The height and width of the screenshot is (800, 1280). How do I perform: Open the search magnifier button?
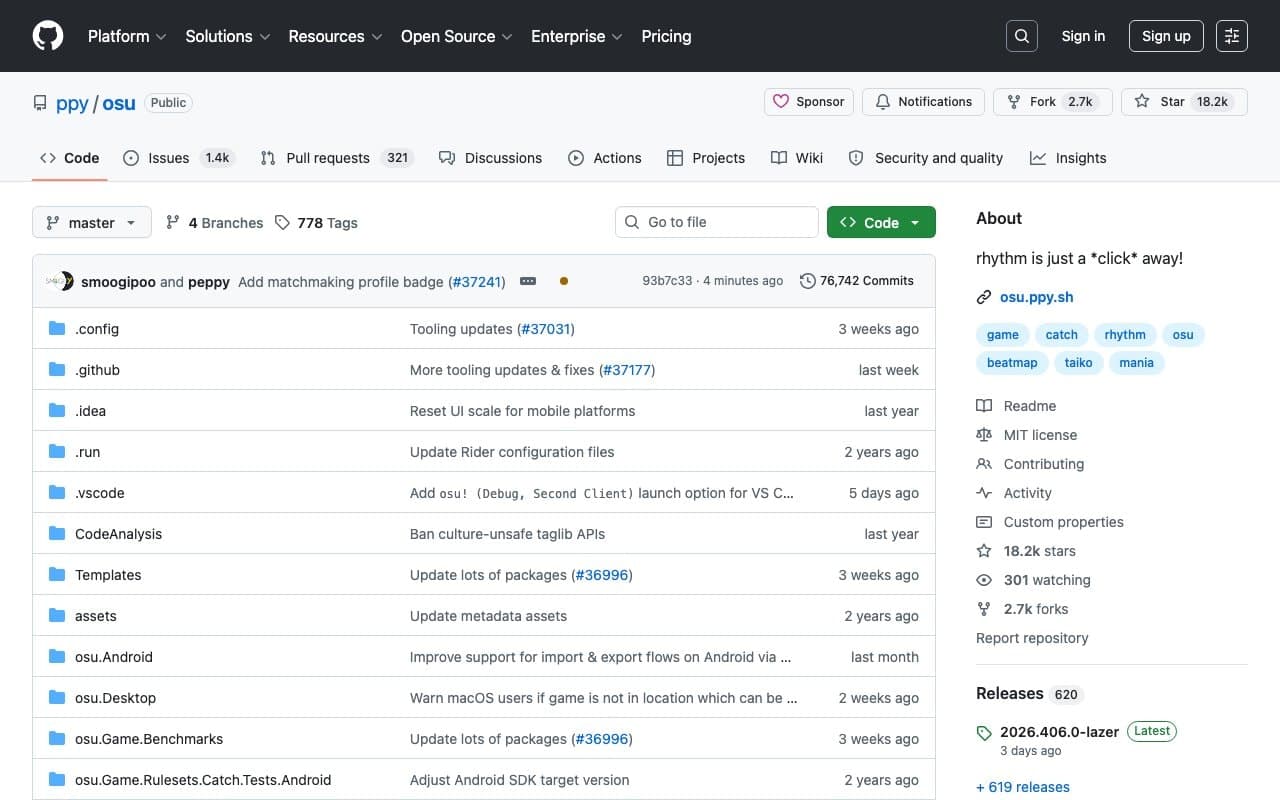[x=1021, y=36]
